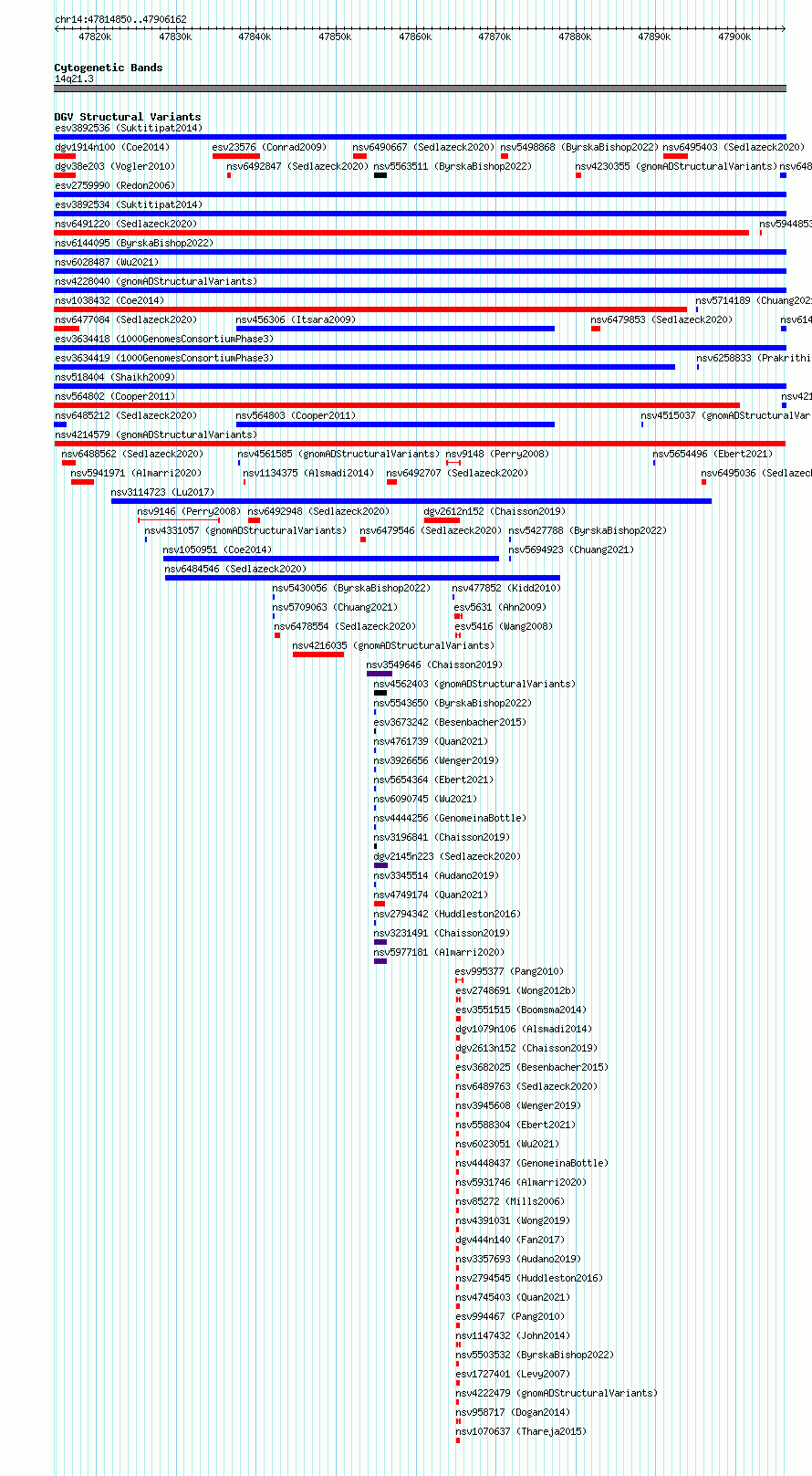Viewport: 812px width, 1476px height.
Task: Select esv1727401 (Levy2007) label
Action: (513, 1374)
